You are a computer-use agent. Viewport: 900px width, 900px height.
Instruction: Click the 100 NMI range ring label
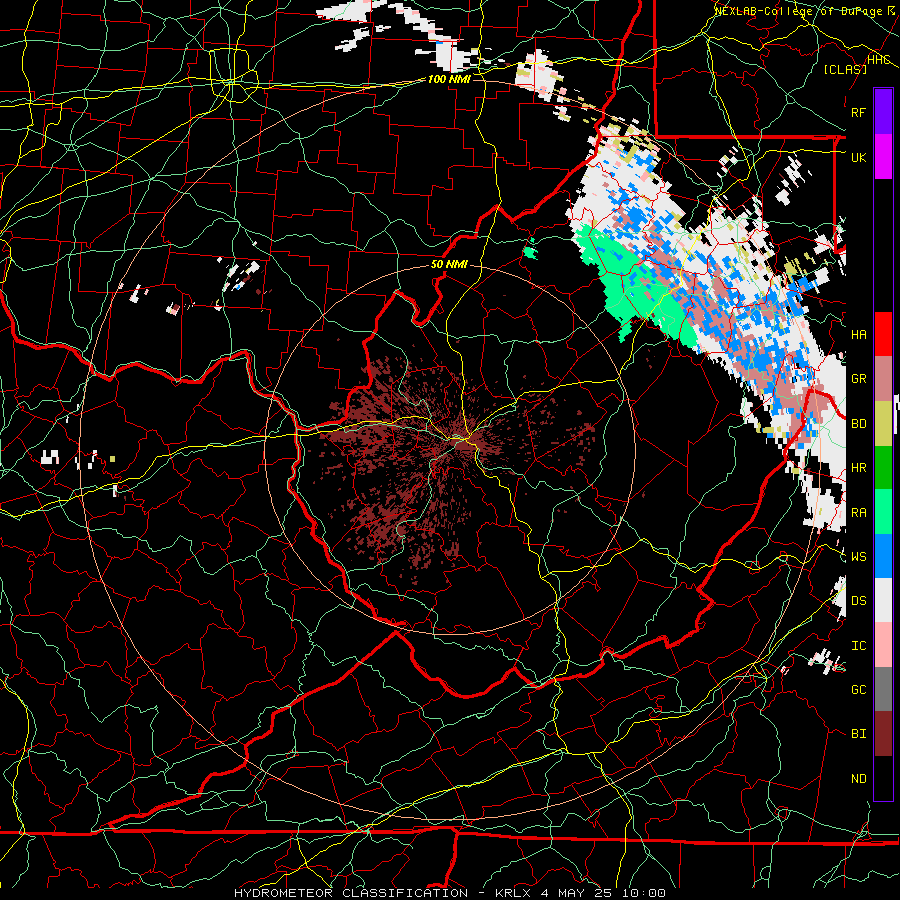[x=449, y=79]
